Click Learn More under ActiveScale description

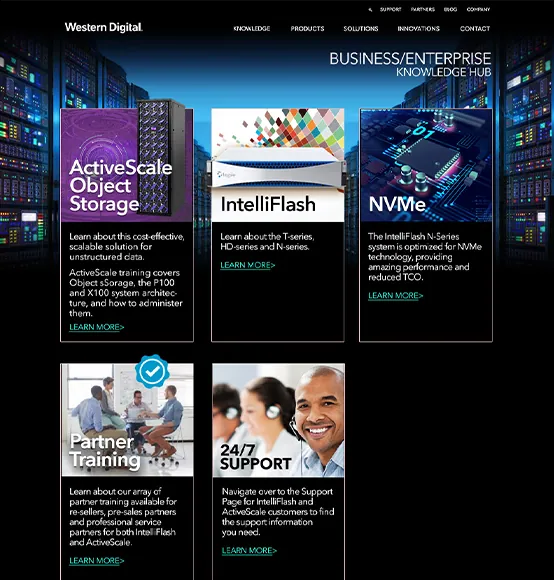(x=97, y=327)
